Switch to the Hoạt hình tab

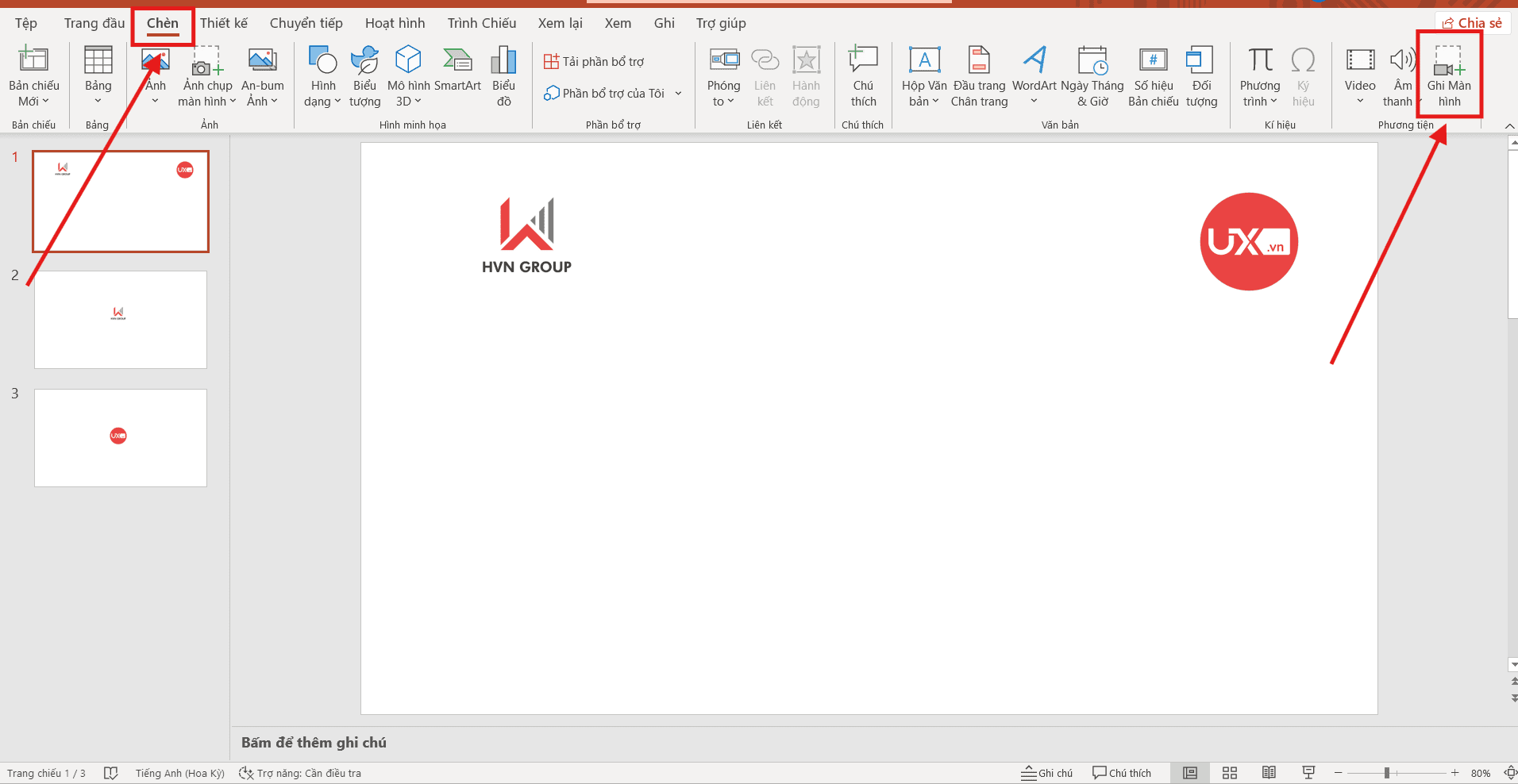pos(395,23)
